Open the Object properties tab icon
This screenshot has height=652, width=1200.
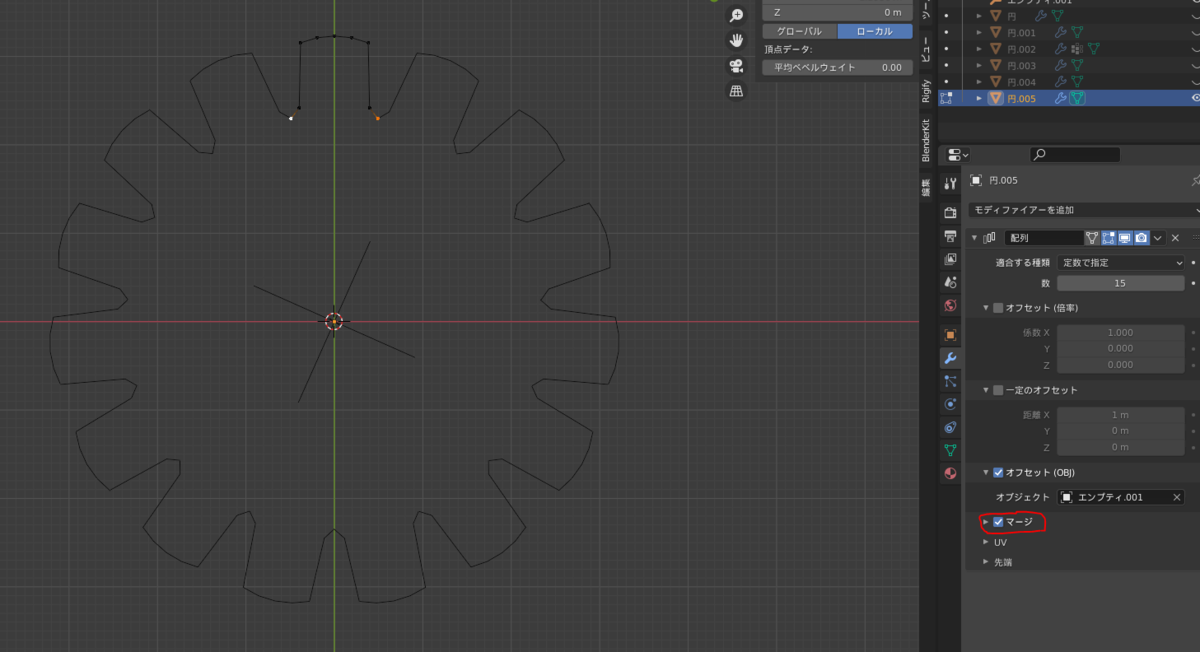pyautogui.click(x=950, y=335)
